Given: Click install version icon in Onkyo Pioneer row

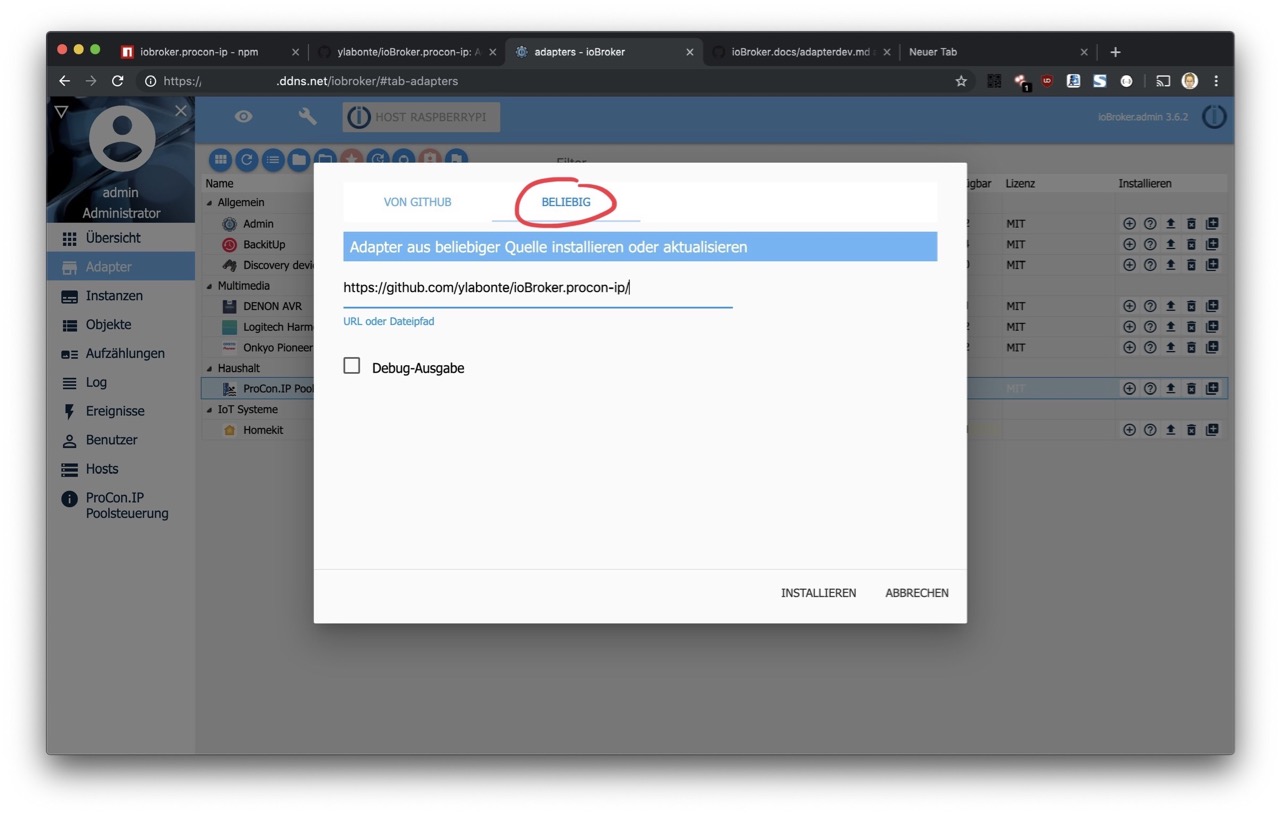Looking at the screenshot, I should pos(1212,347).
